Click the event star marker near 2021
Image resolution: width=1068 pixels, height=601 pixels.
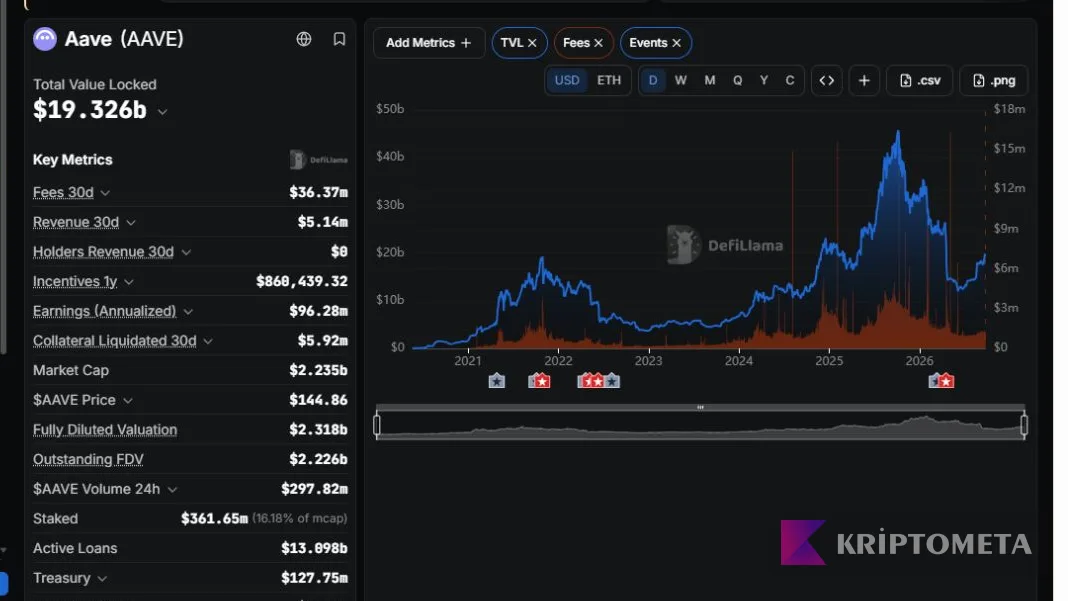coord(497,381)
